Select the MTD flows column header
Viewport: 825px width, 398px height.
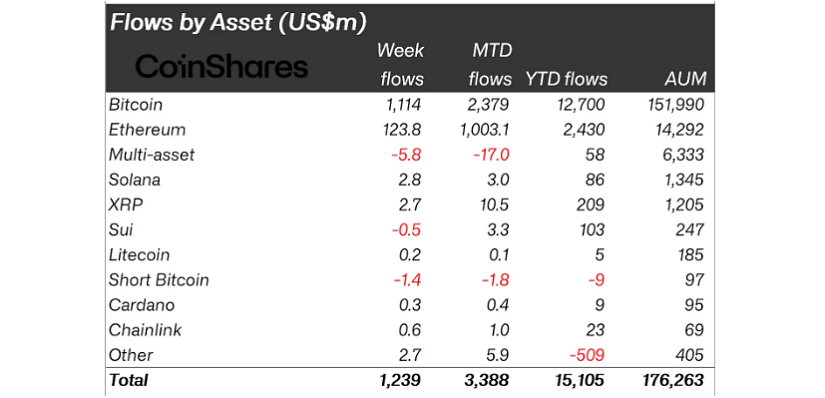point(490,65)
